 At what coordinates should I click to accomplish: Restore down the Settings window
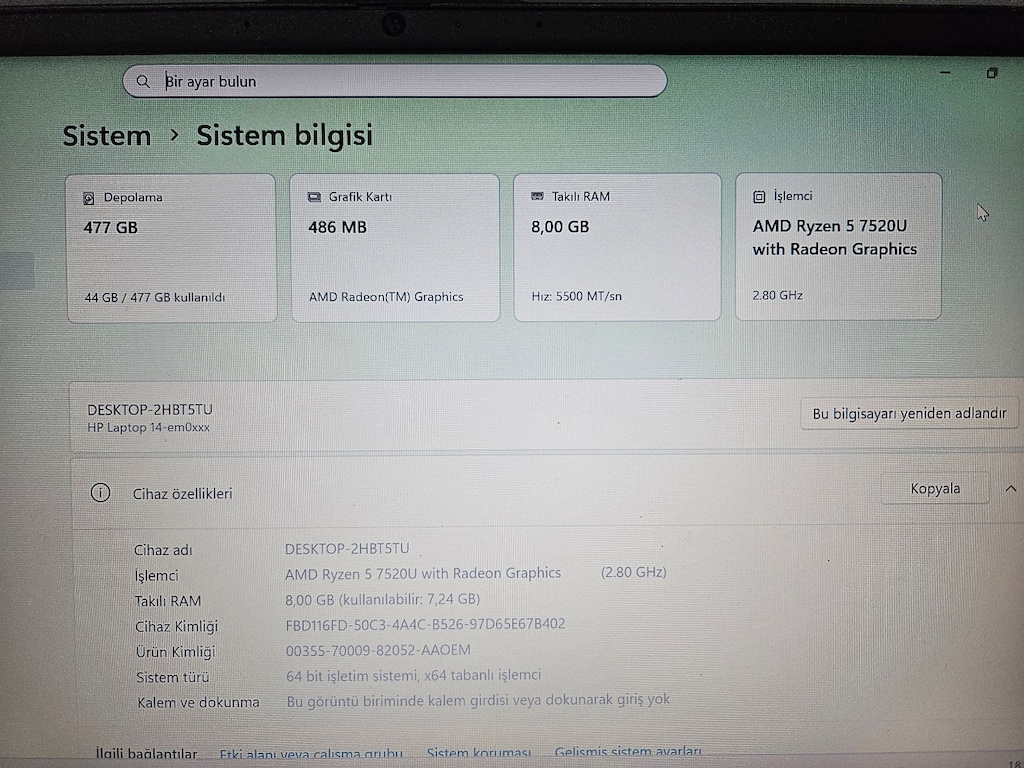coord(991,73)
